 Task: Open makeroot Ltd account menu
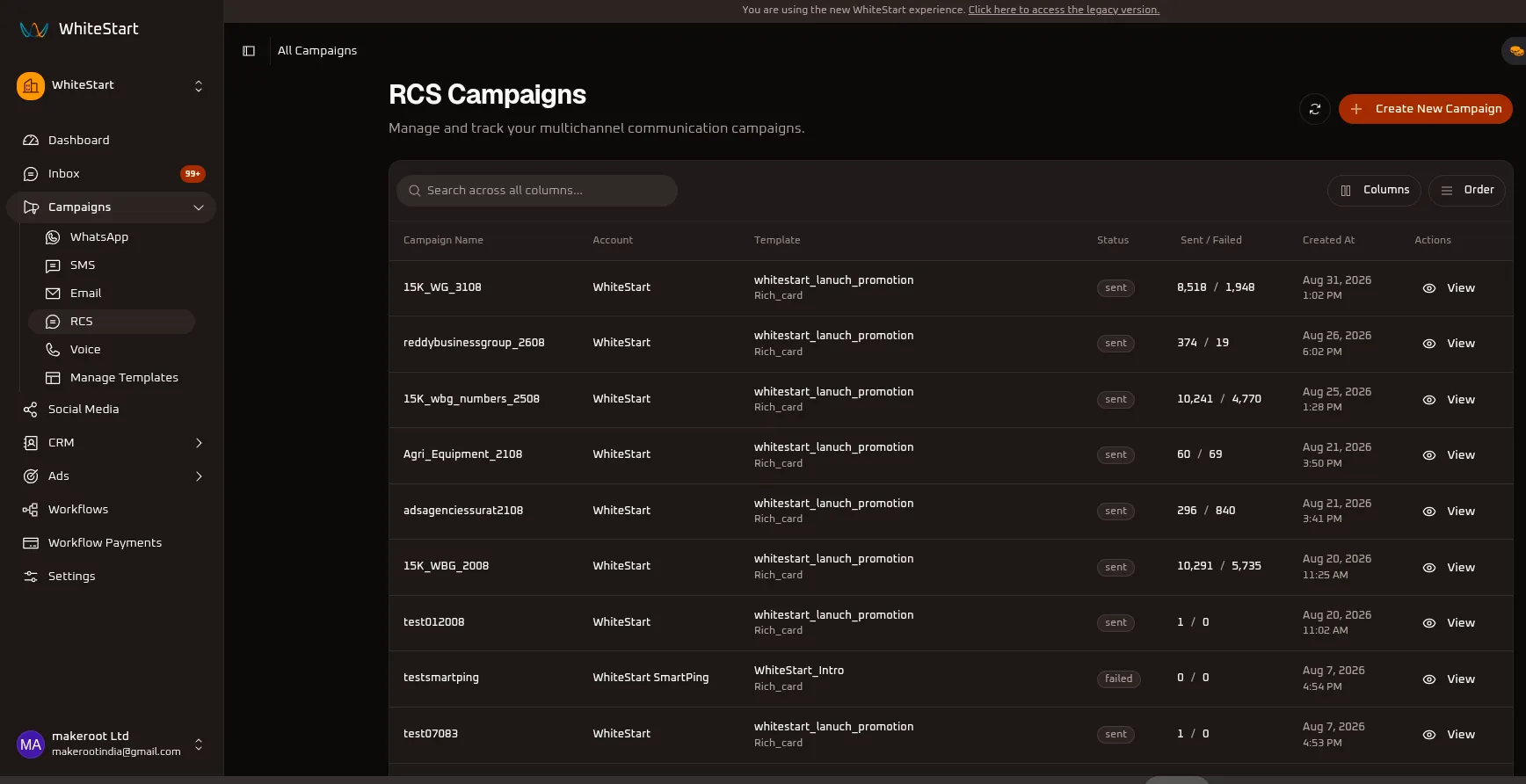111,744
